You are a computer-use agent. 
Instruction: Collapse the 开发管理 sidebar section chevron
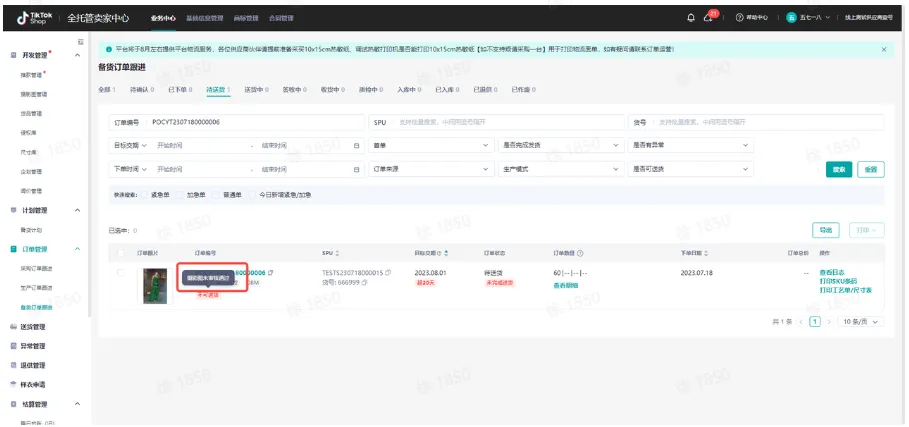click(x=78, y=55)
